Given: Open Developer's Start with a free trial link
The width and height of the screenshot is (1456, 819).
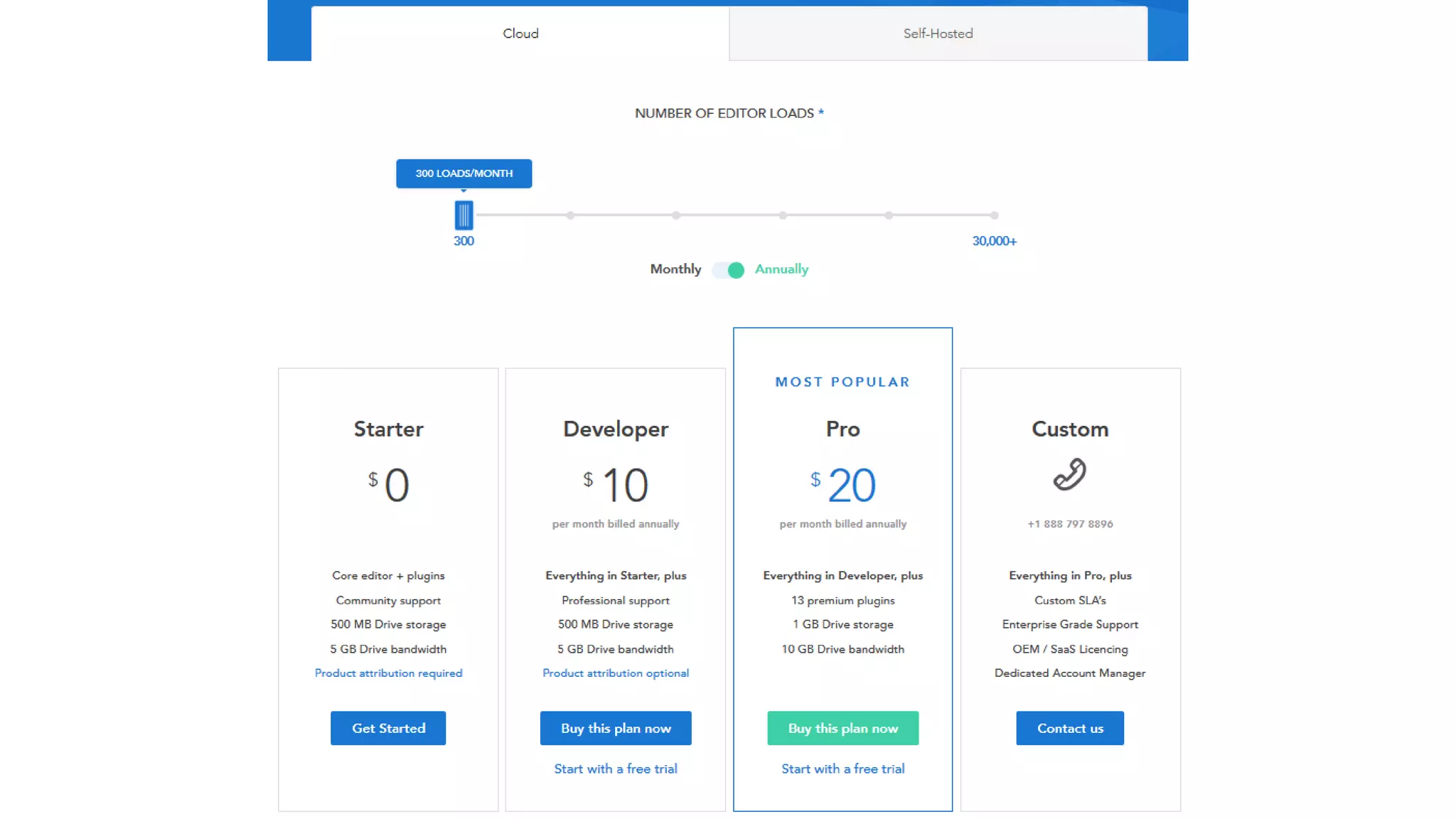Looking at the screenshot, I should pyautogui.click(x=616, y=769).
